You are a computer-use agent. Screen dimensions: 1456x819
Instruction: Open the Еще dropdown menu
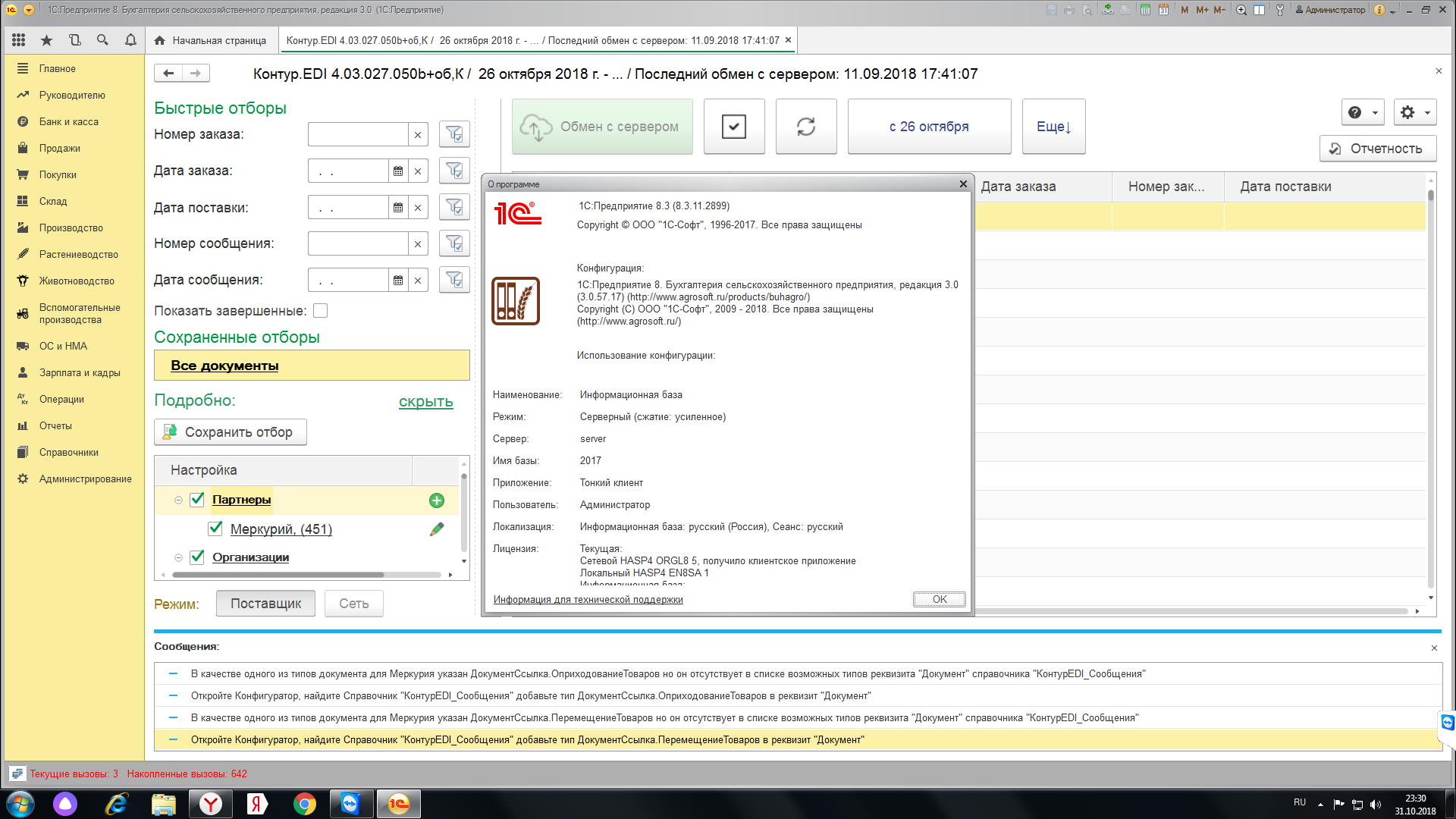click(x=1053, y=127)
